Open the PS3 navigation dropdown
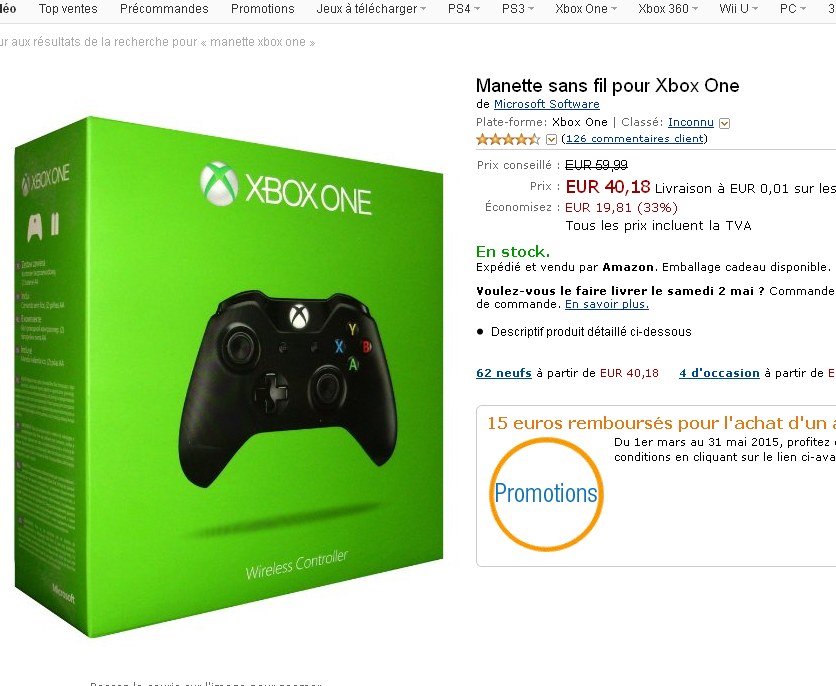The width and height of the screenshot is (836, 686). click(x=518, y=9)
